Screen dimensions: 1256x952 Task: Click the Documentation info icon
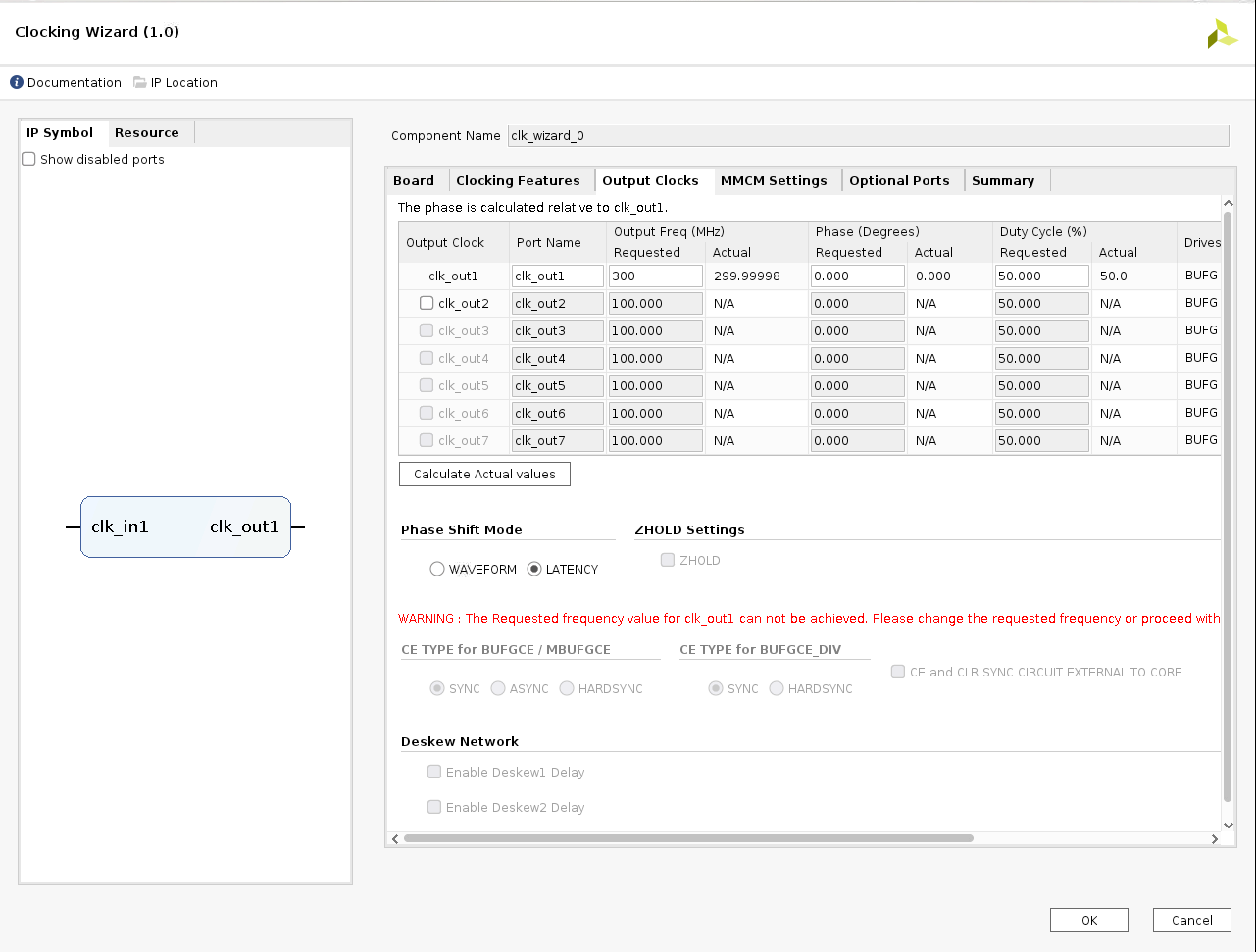(17, 83)
